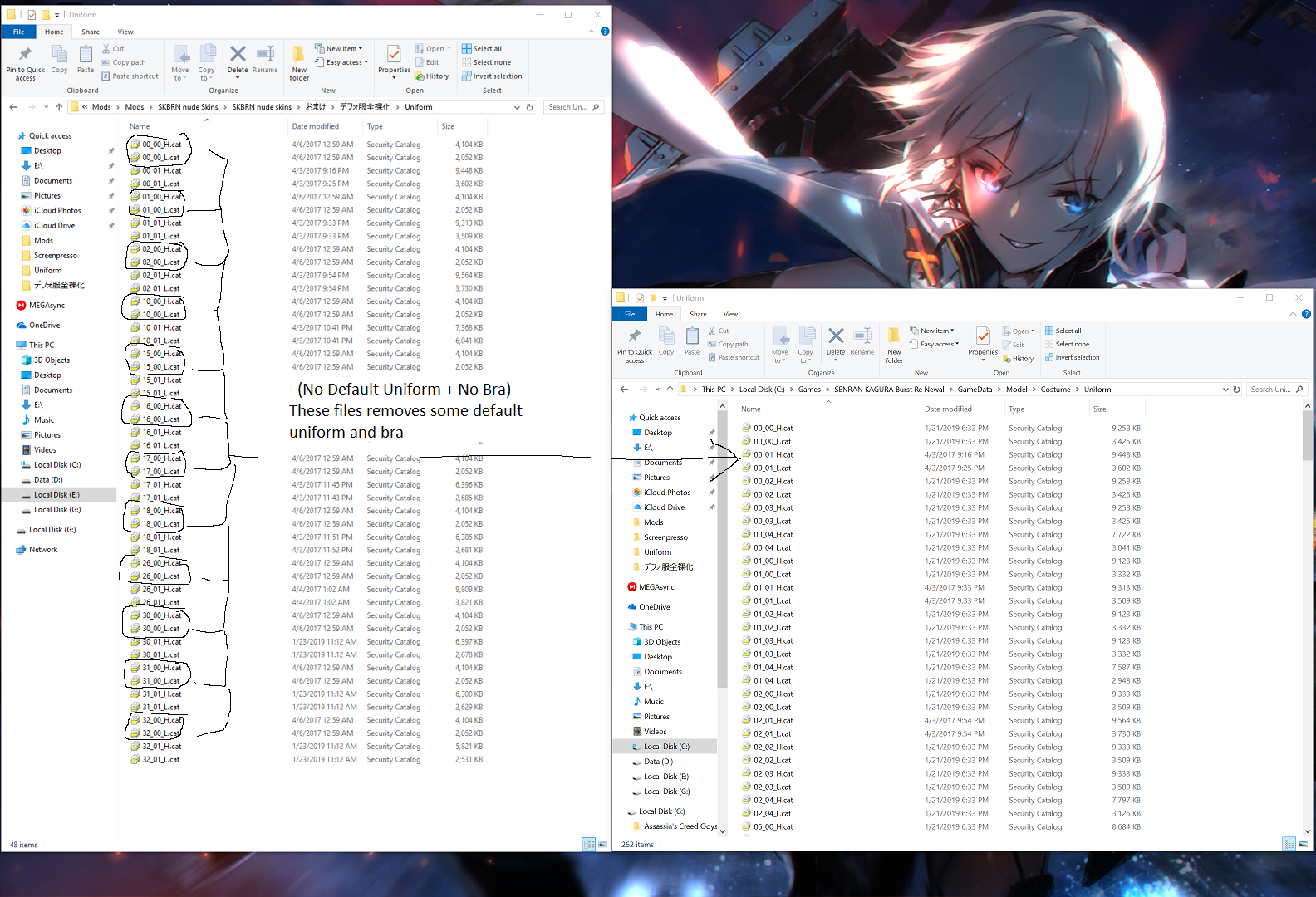Refresh the SKBRN mods window address bar
The height and width of the screenshot is (897, 1316).
(529, 107)
